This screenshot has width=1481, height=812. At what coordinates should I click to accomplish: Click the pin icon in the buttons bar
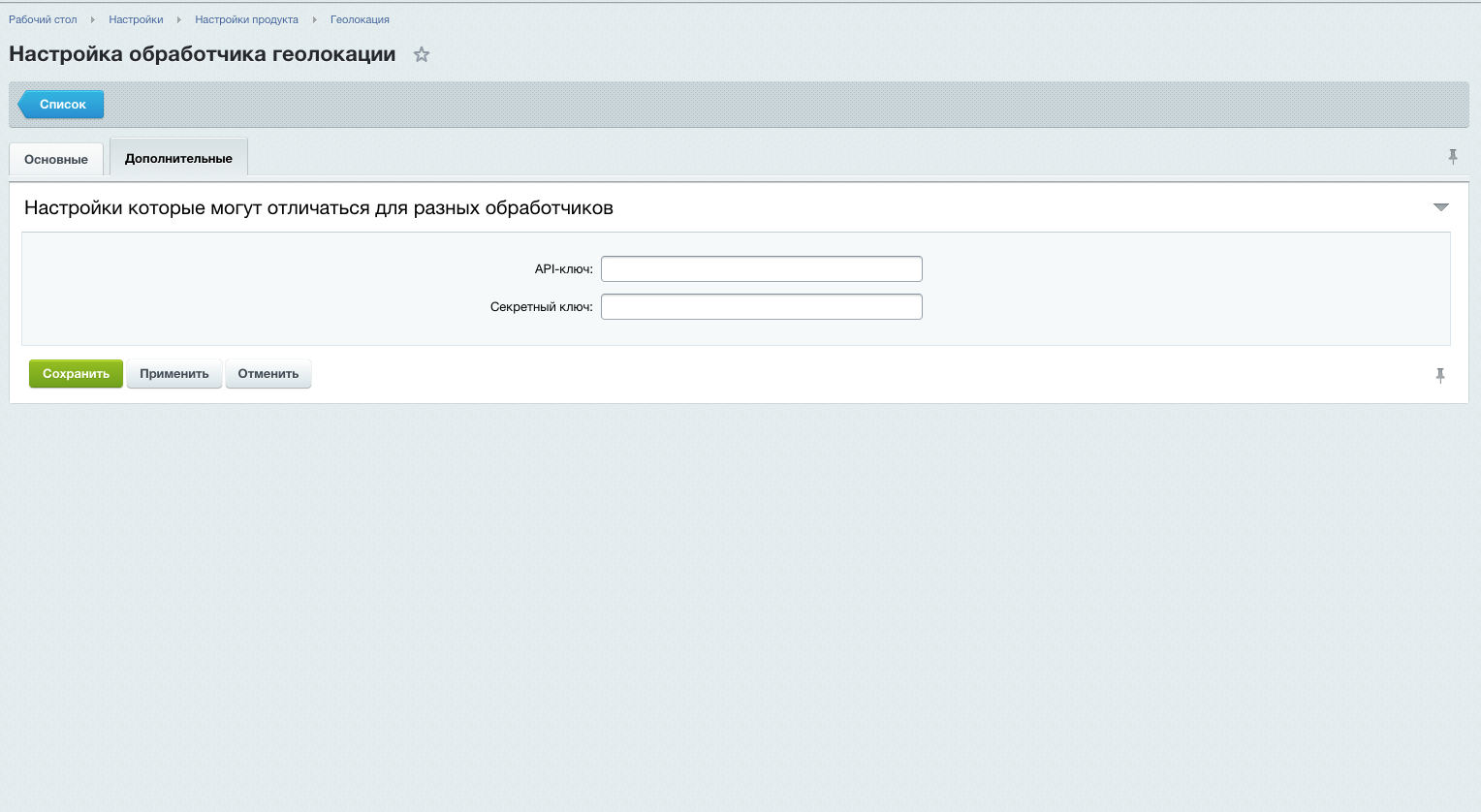tap(1439, 376)
